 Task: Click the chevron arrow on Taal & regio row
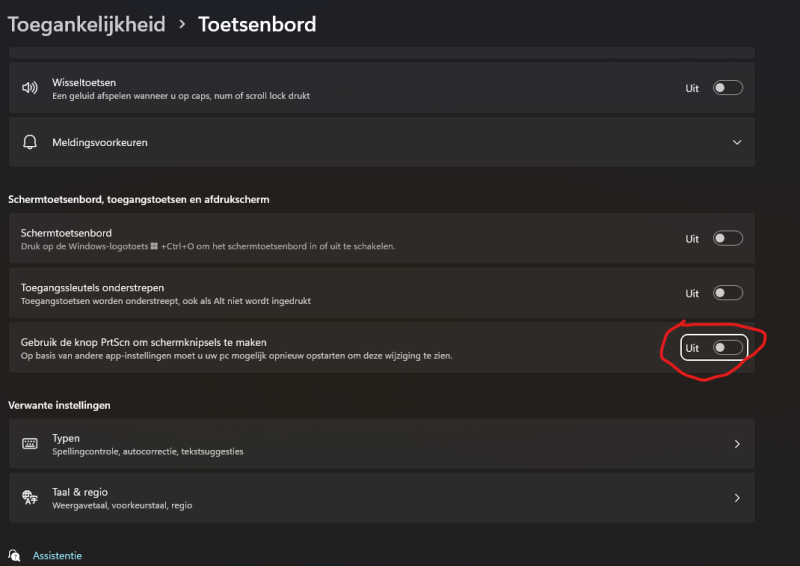click(737, 497)
